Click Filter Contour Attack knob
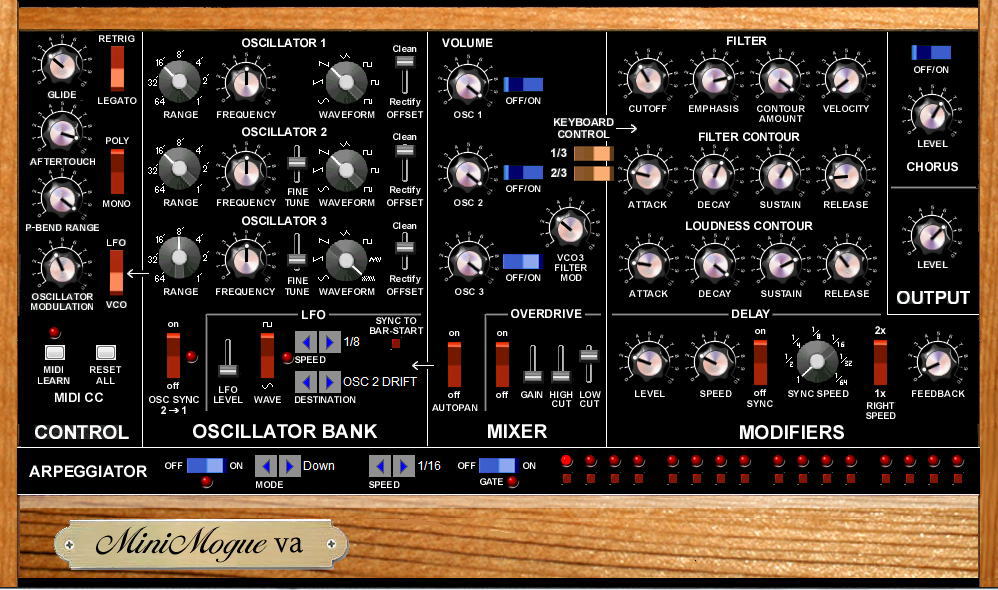Image resolution: width=998 pixels, height=590 pixels. (647, 174)
